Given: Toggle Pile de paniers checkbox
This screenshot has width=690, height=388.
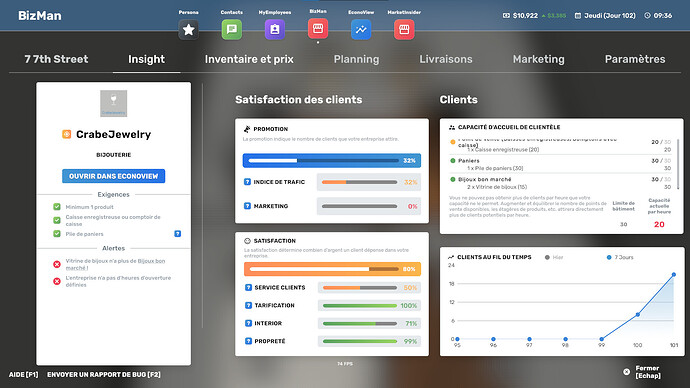Looking at the screenshot, I should point(57,234).
